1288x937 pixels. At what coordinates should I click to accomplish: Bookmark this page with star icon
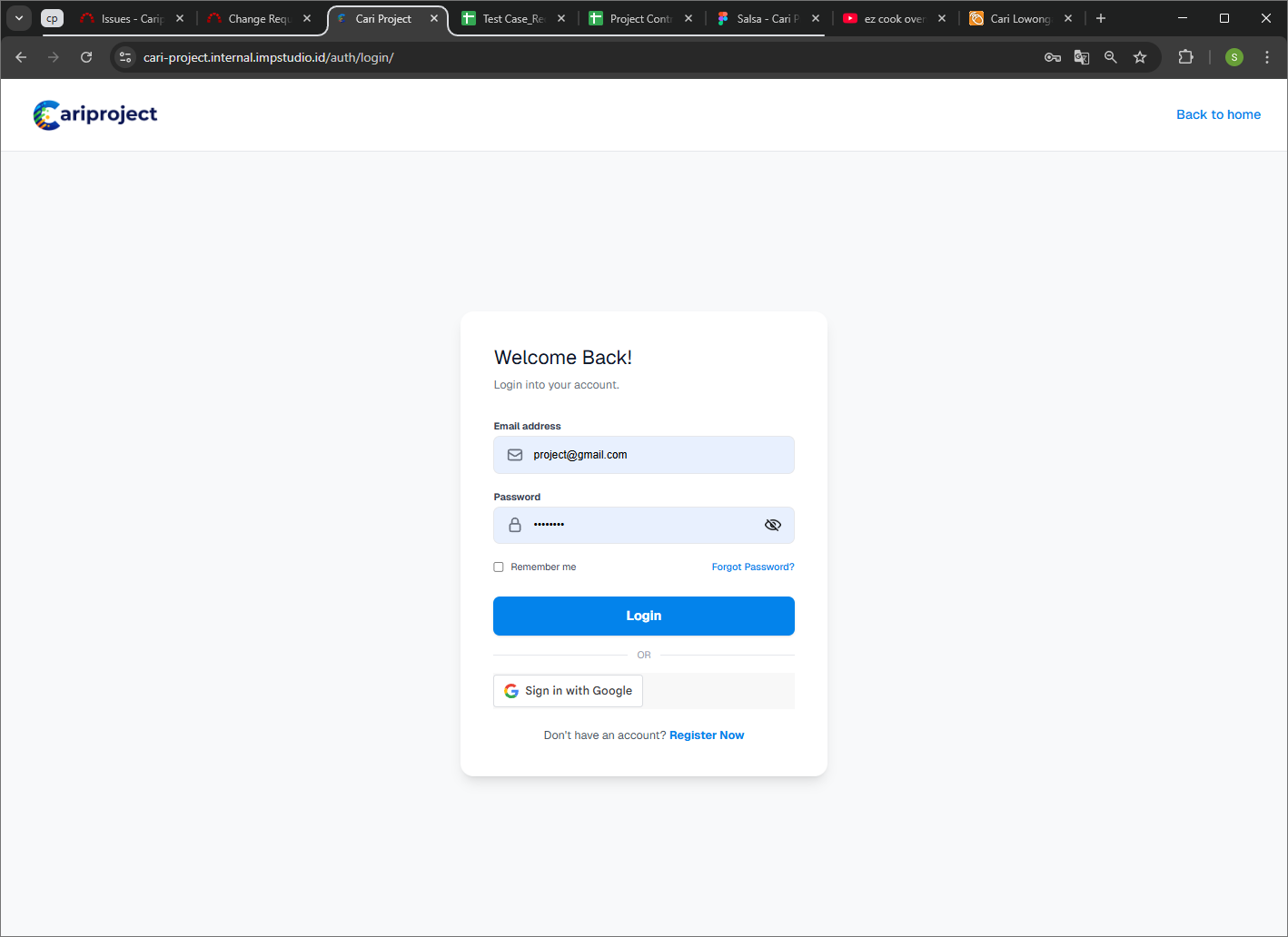(1140, 57)
